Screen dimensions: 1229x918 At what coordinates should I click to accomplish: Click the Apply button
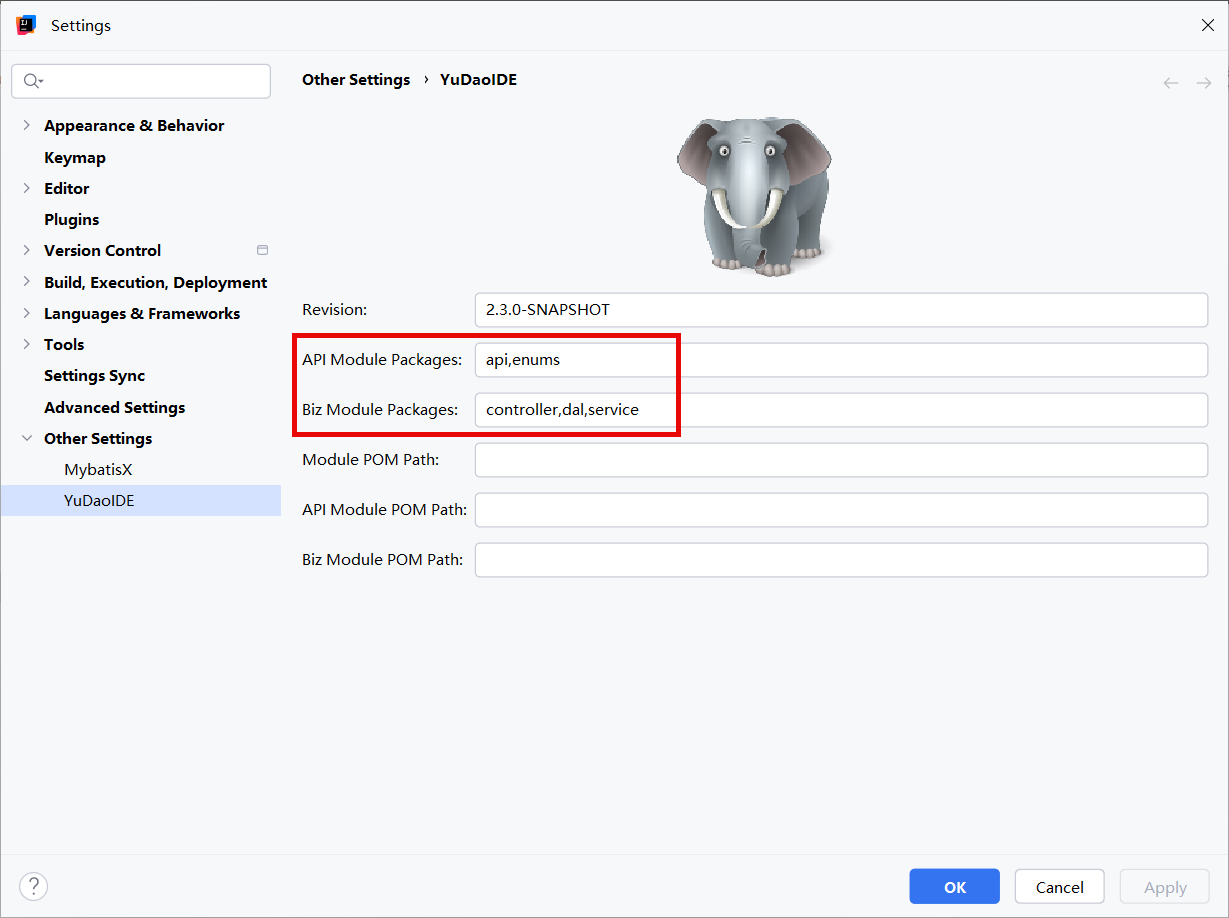click(x=1165, y=887)
